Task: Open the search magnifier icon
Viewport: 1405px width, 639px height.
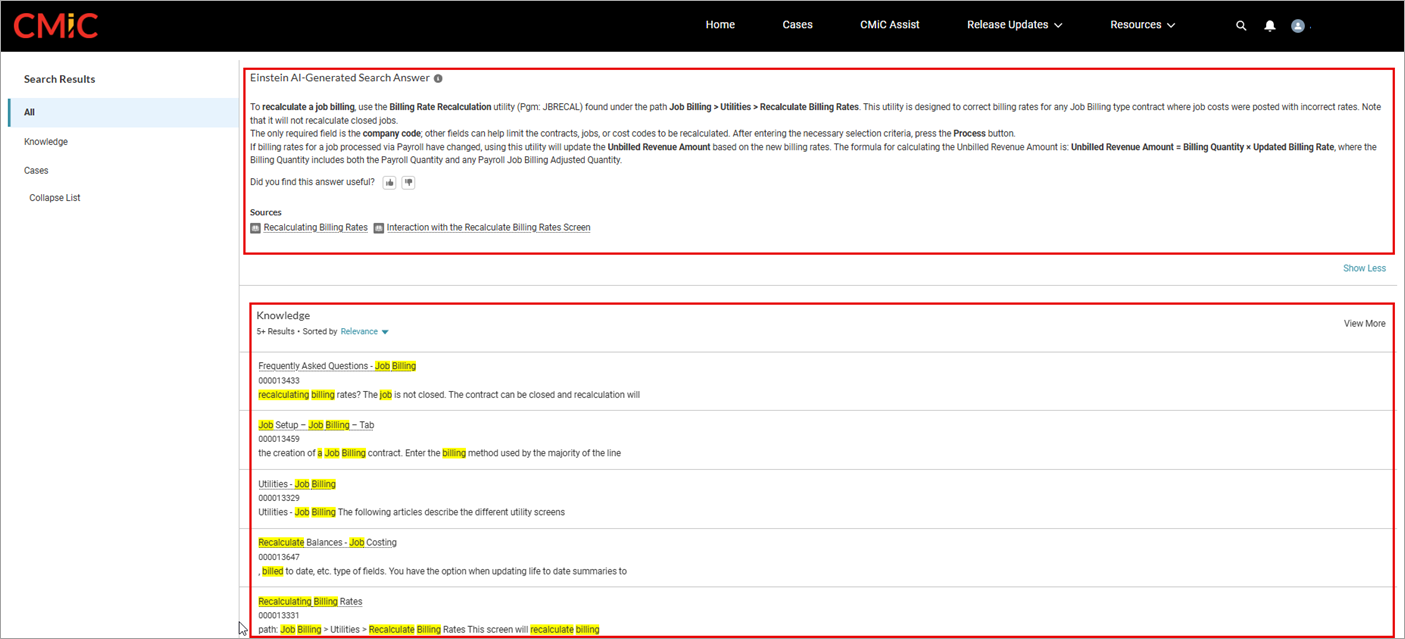Action: tap(1241, 26)
